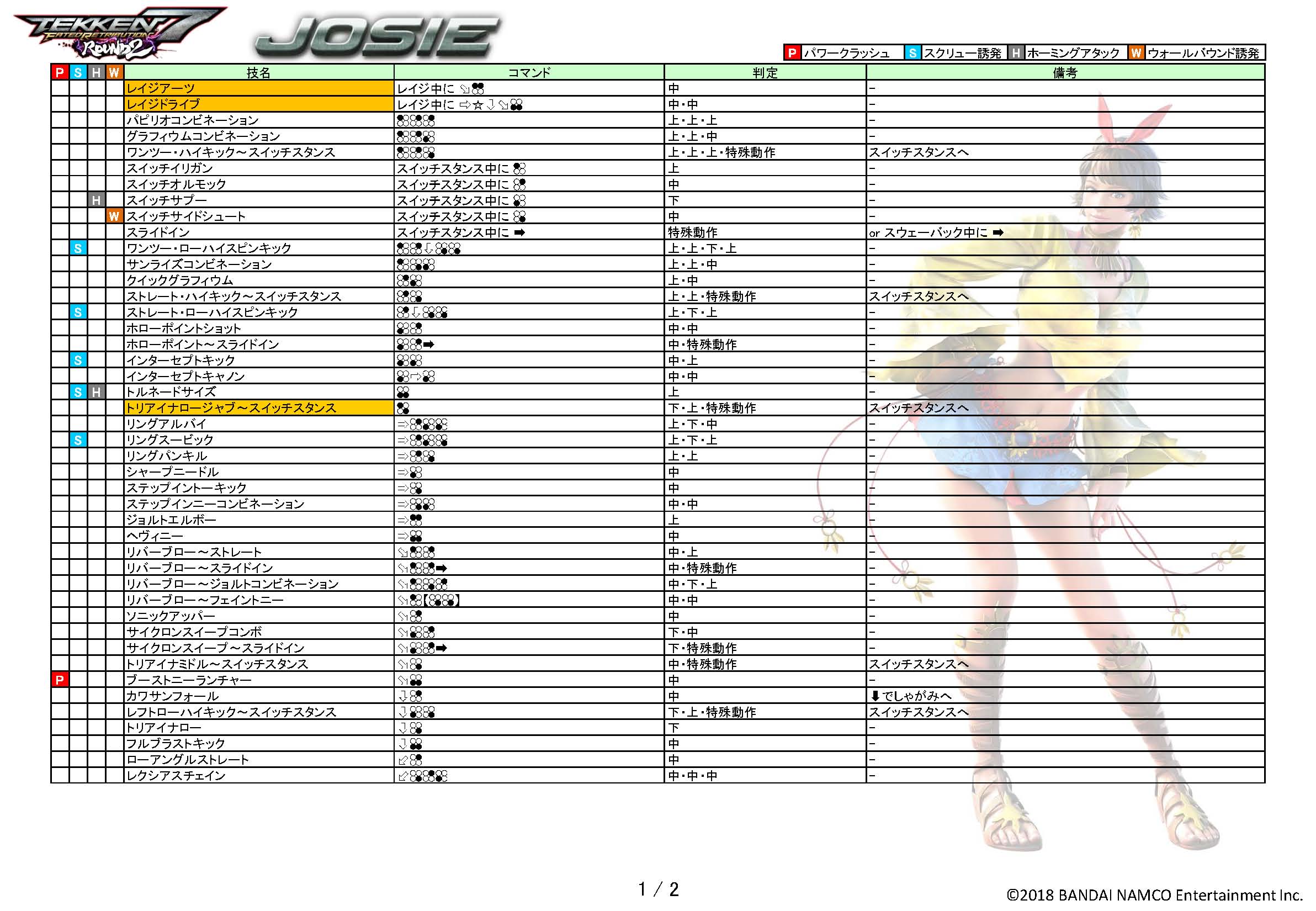The width and height of the screenshot is (1316, 911).
Task: Click the P icon in ブーストニーランチャー row
Action: click(x=60, y=680)
